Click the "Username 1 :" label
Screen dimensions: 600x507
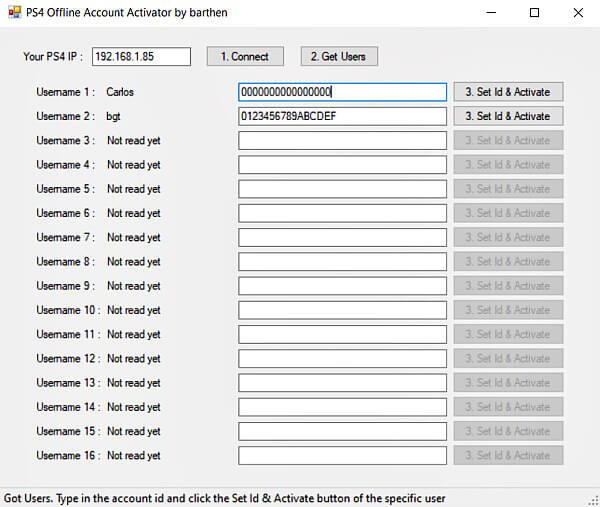tap(66, 92)
